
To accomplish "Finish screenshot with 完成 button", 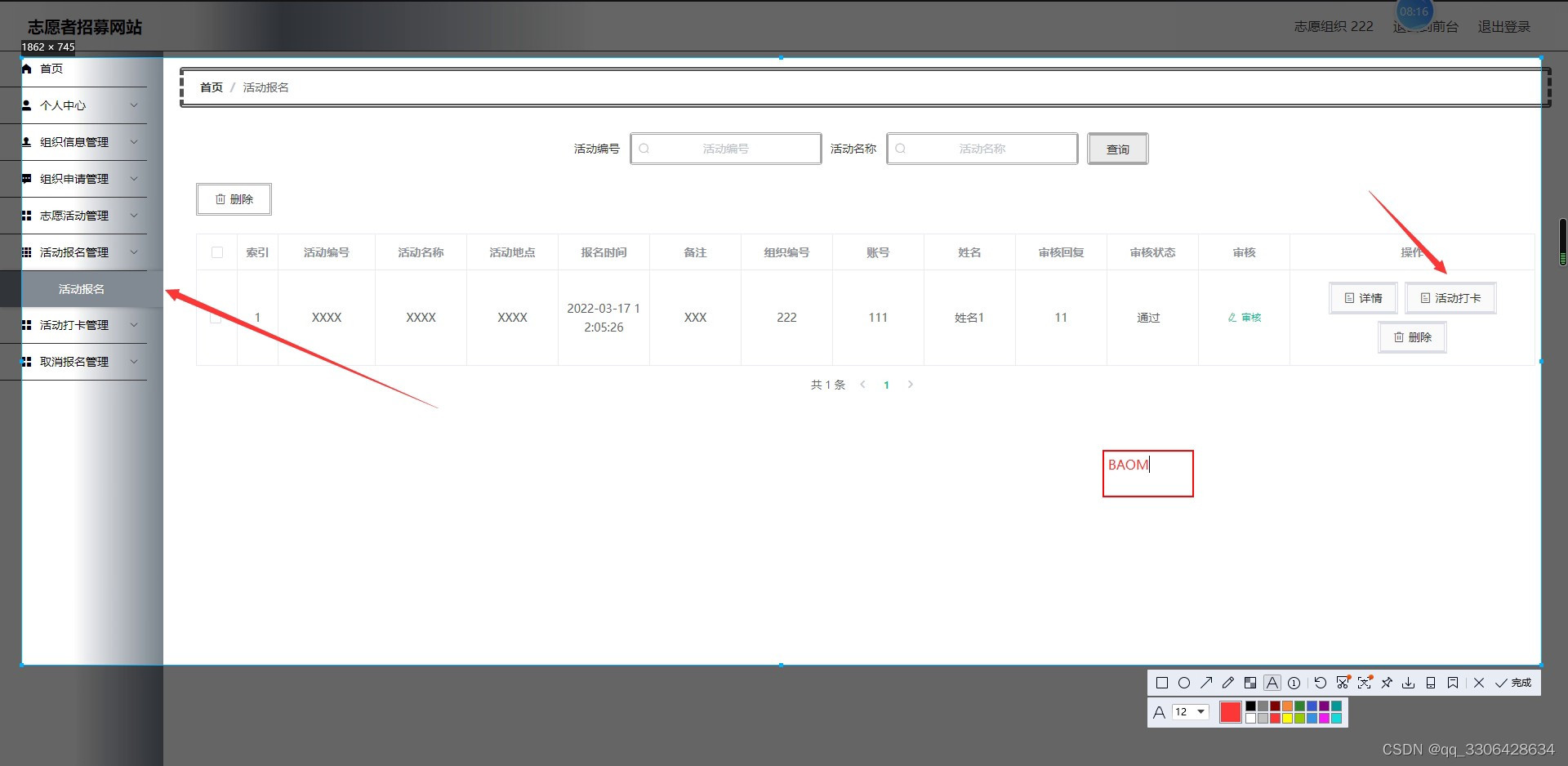I will click(x=1513, y=683).
